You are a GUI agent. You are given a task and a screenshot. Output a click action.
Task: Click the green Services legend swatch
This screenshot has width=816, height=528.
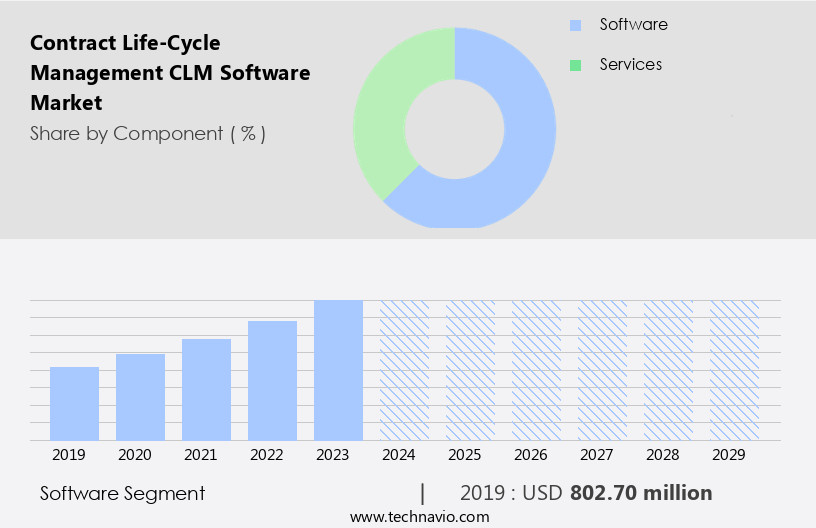[x=575, y=65]
